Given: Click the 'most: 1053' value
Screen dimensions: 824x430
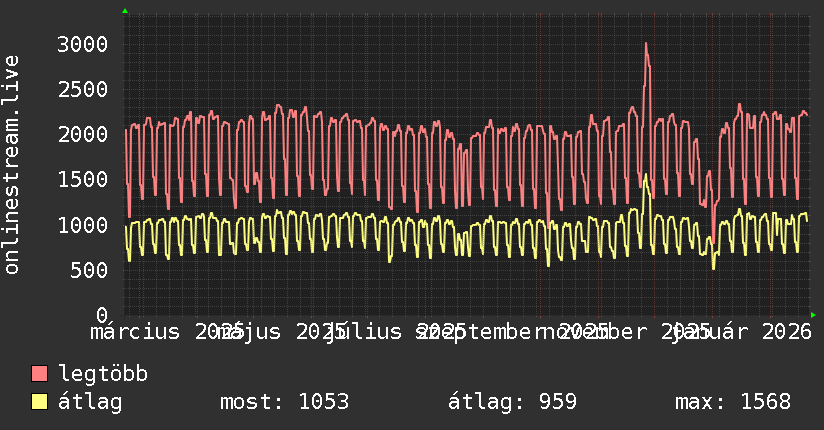Looking at the screenshot, I should click(284, 402).
